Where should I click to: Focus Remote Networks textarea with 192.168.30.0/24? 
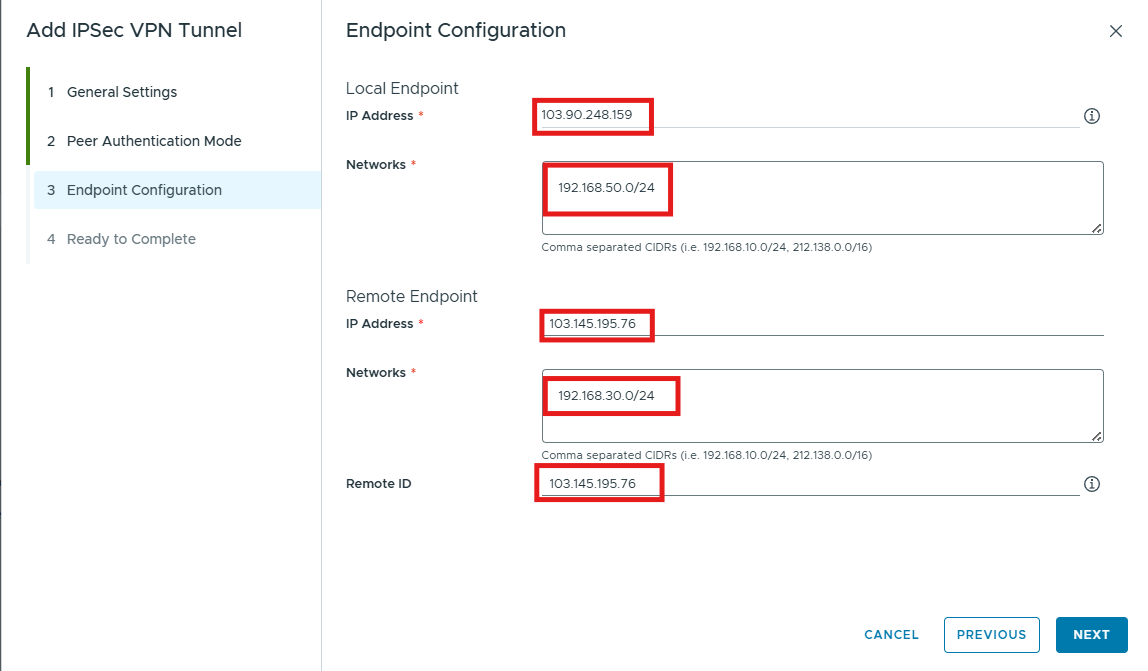[822, 406]
